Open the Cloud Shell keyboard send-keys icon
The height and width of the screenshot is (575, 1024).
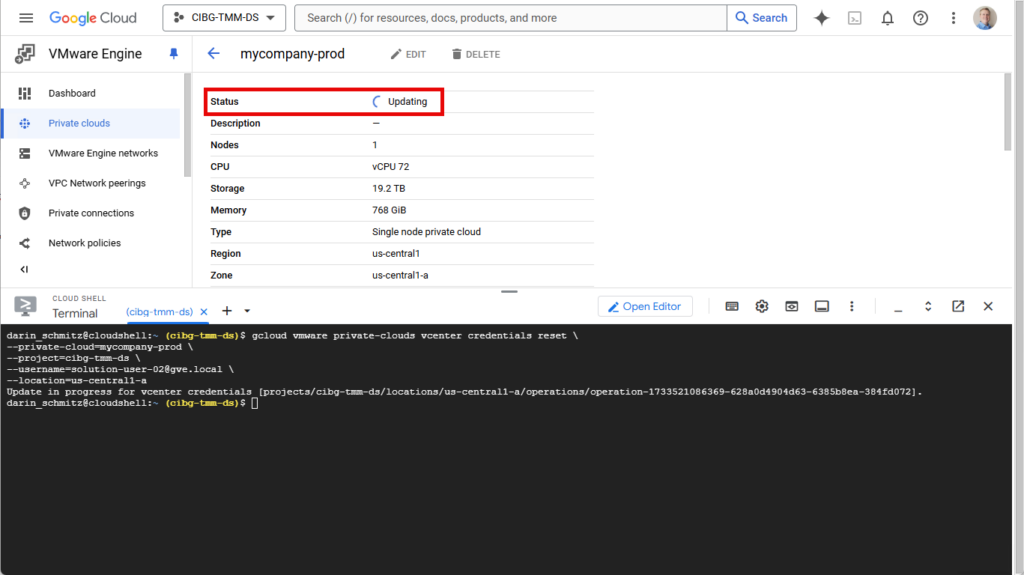point(732,306)
